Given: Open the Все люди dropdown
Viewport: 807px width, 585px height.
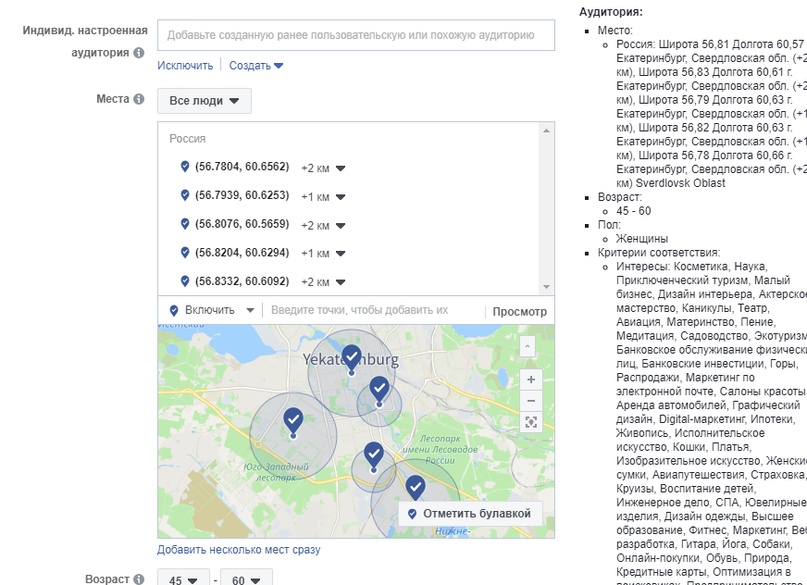Looking at the screenshot, I should click(204, 101).
